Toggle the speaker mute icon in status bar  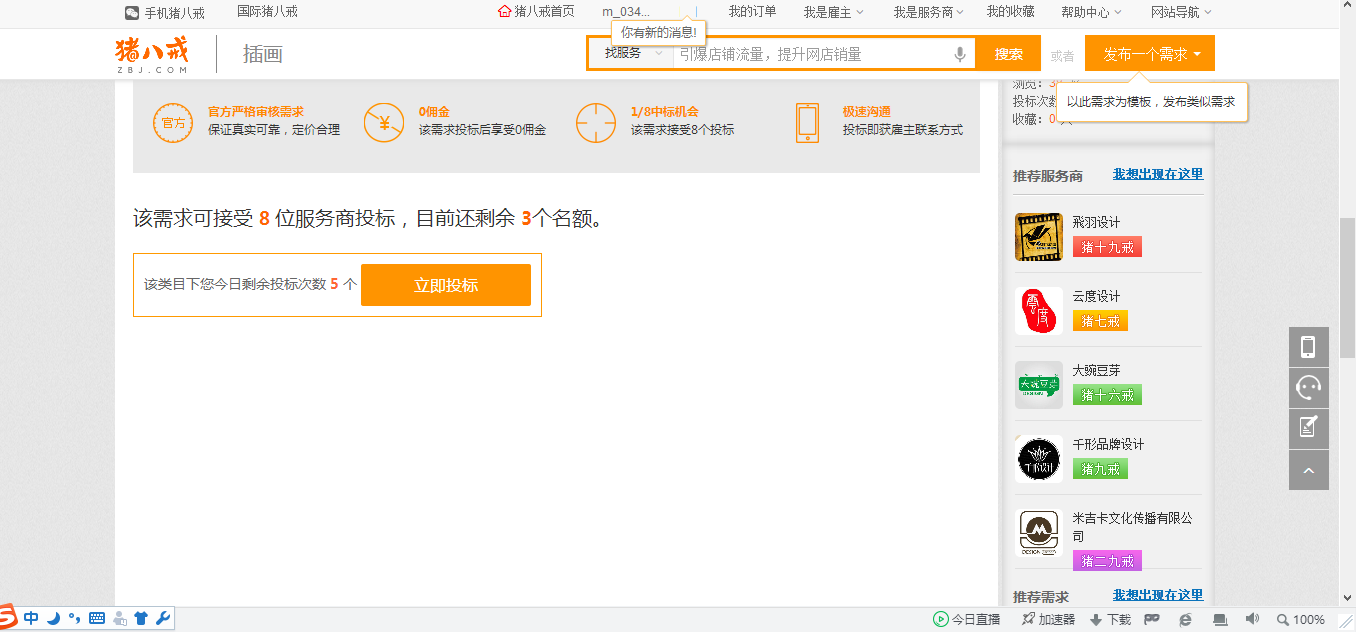click(1251, 619)
